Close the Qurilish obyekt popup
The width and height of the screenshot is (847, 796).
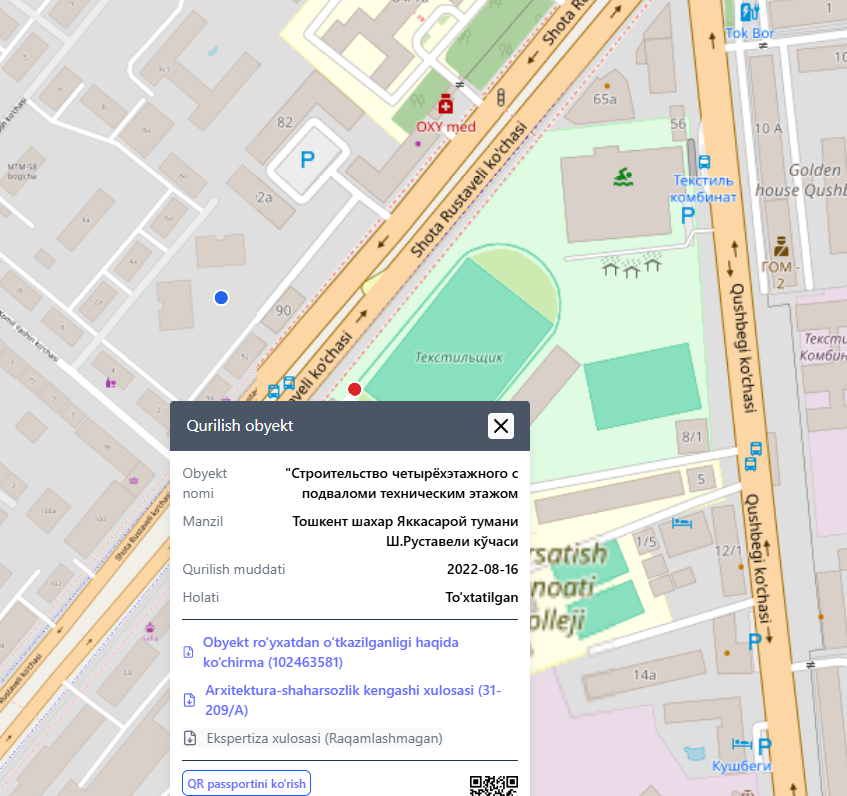[x=501, y=426]
